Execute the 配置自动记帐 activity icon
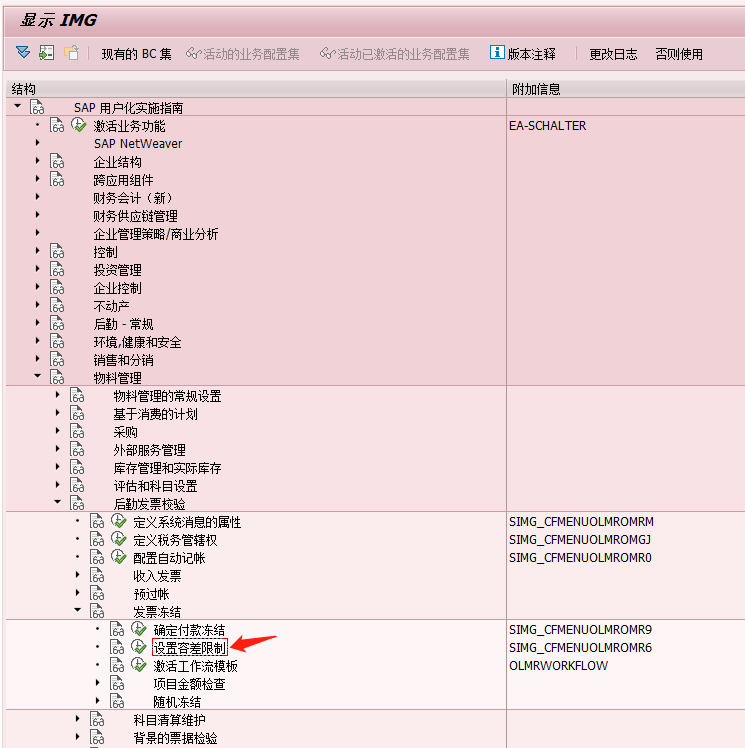 [x=119, y=557]
